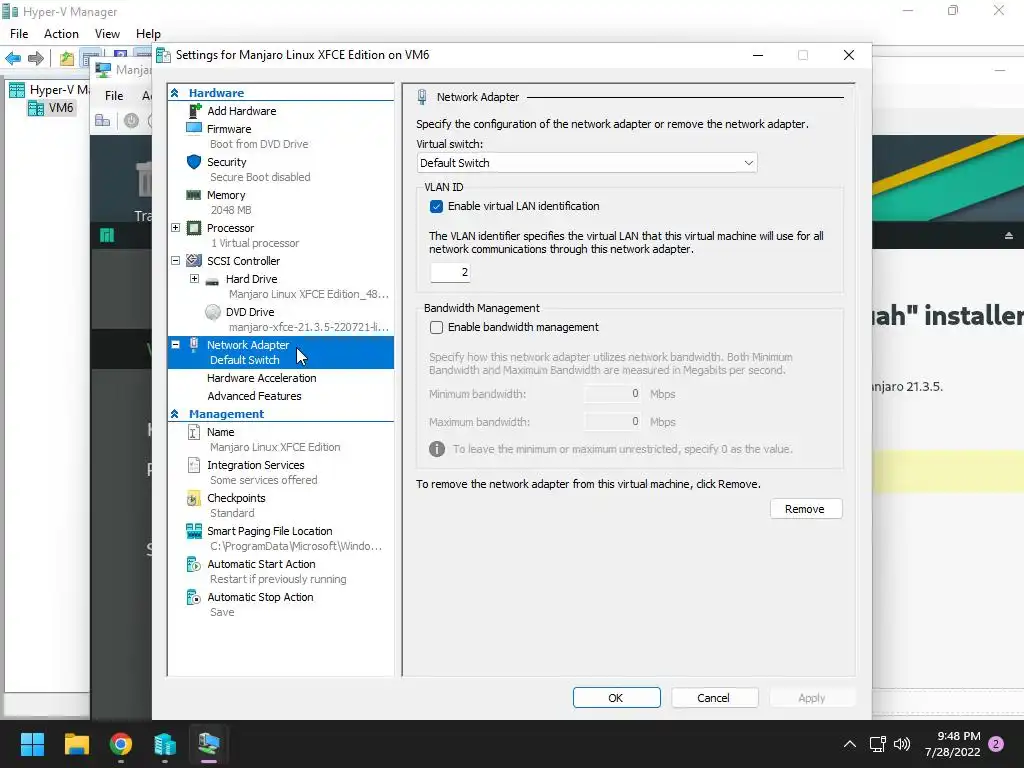Collapse the Management section
This screenshot has height=768, width=1024.
[174, 414]
